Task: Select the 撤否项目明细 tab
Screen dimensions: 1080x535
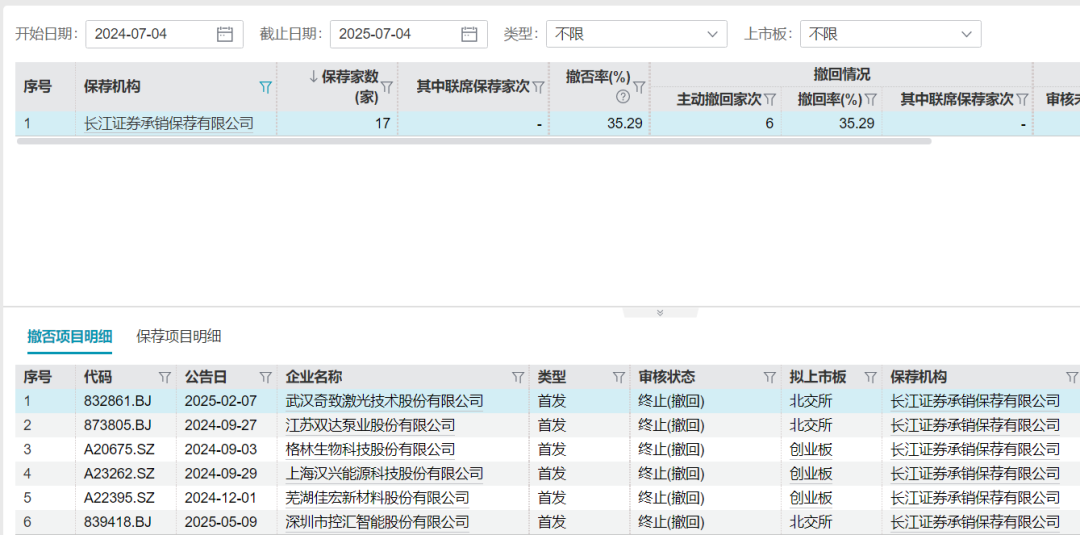Action: click(70, 336)
